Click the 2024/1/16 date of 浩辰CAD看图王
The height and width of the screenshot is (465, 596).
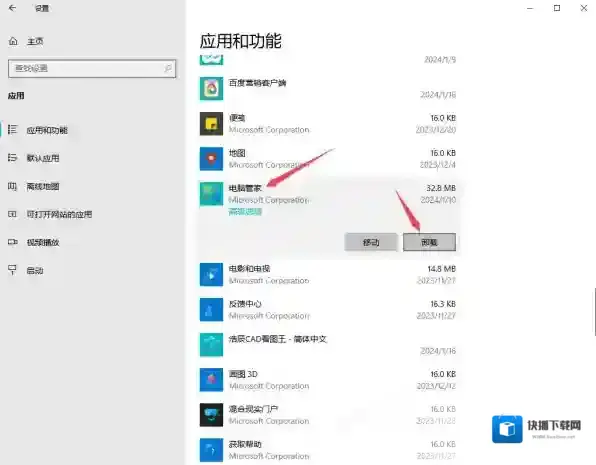pos(438,351)
